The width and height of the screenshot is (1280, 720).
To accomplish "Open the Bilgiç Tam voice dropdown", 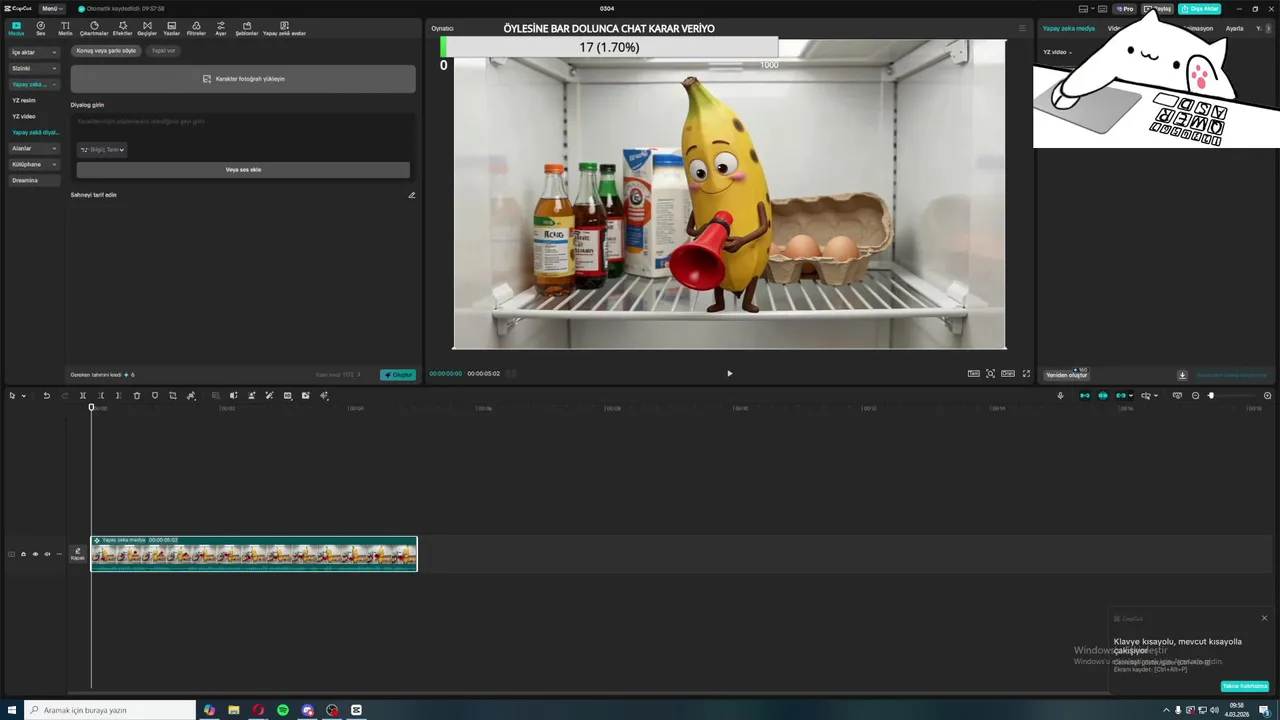I will (102, 150).
